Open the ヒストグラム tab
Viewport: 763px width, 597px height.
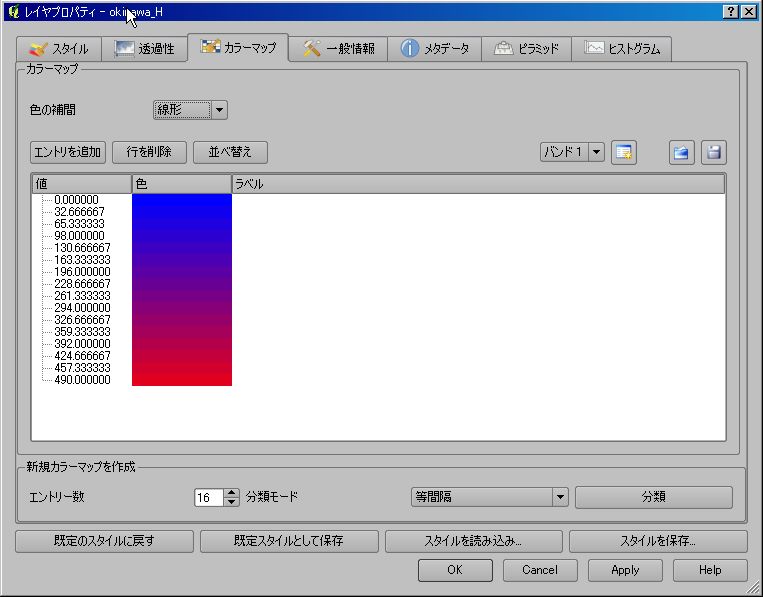pos(621,49)
